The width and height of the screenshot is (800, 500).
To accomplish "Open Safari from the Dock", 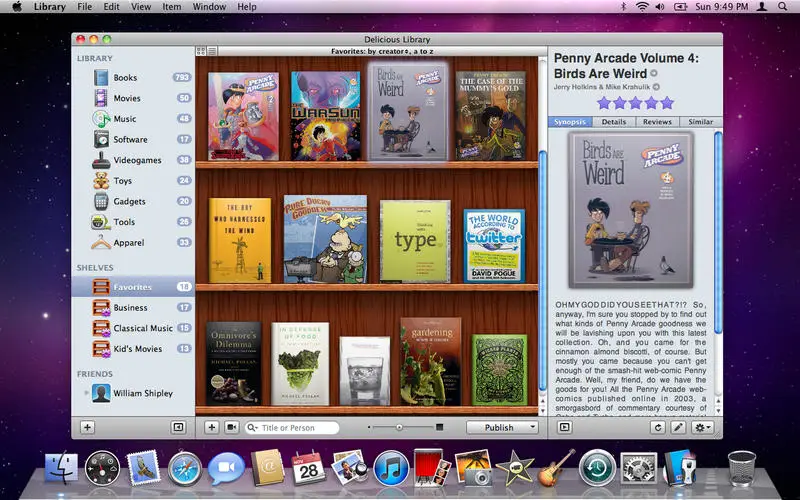I will [x=185, y=469].
